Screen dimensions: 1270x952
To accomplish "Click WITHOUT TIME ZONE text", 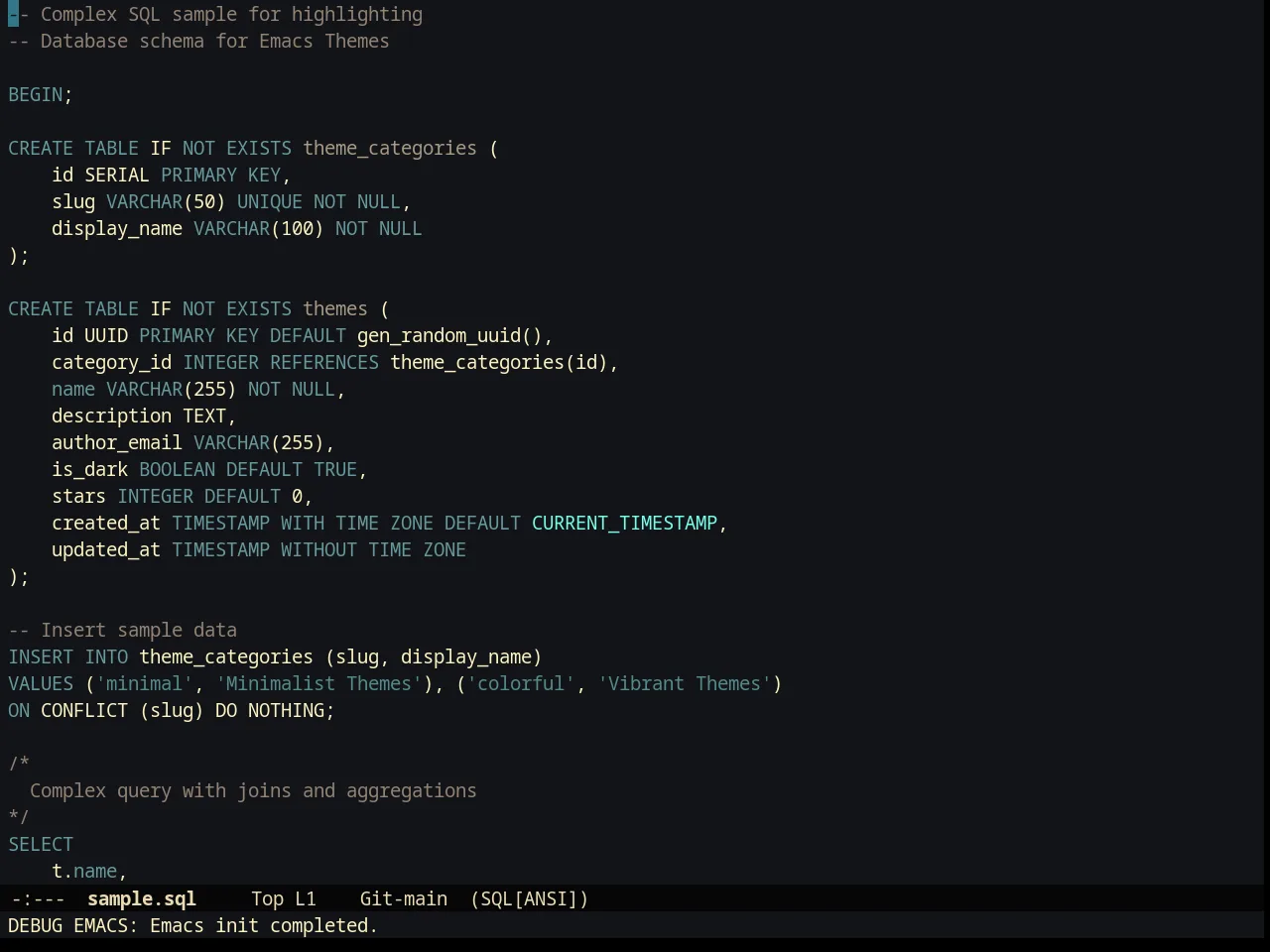I will tap(373, 549).
